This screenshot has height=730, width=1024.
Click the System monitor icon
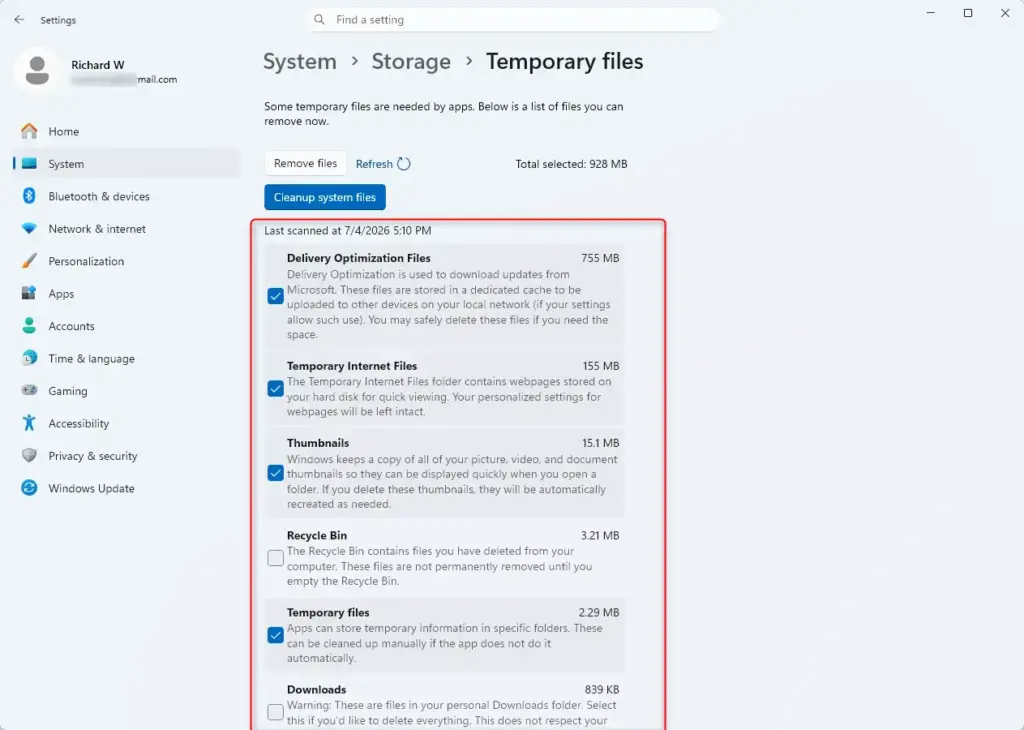(29, 164)
